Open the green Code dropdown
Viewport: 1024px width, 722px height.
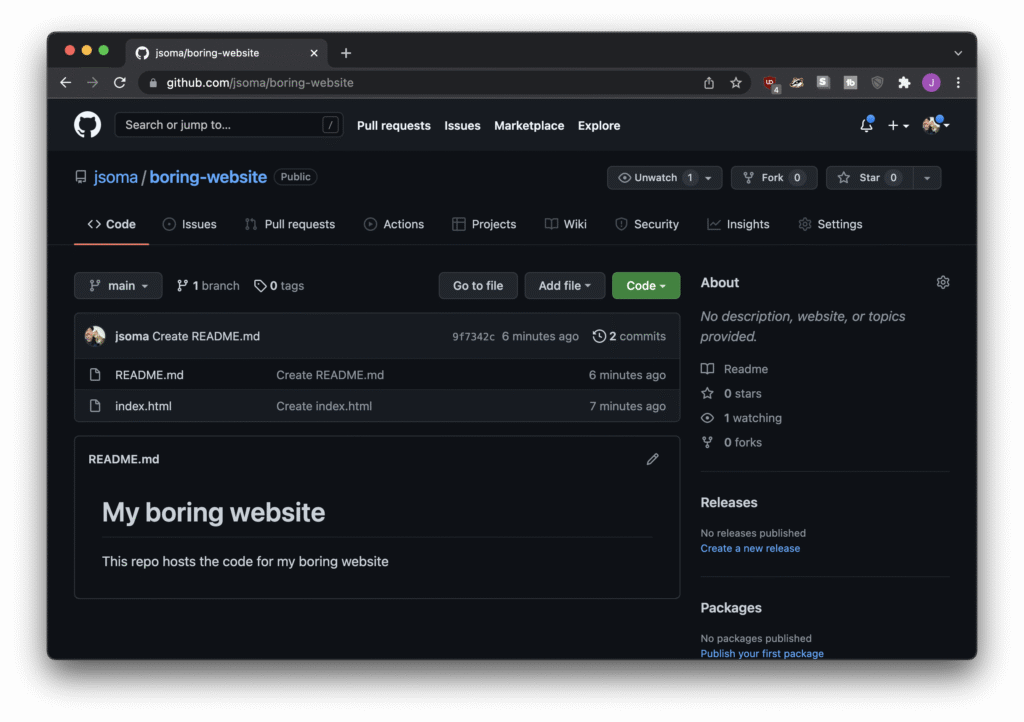tap(645, 286)
